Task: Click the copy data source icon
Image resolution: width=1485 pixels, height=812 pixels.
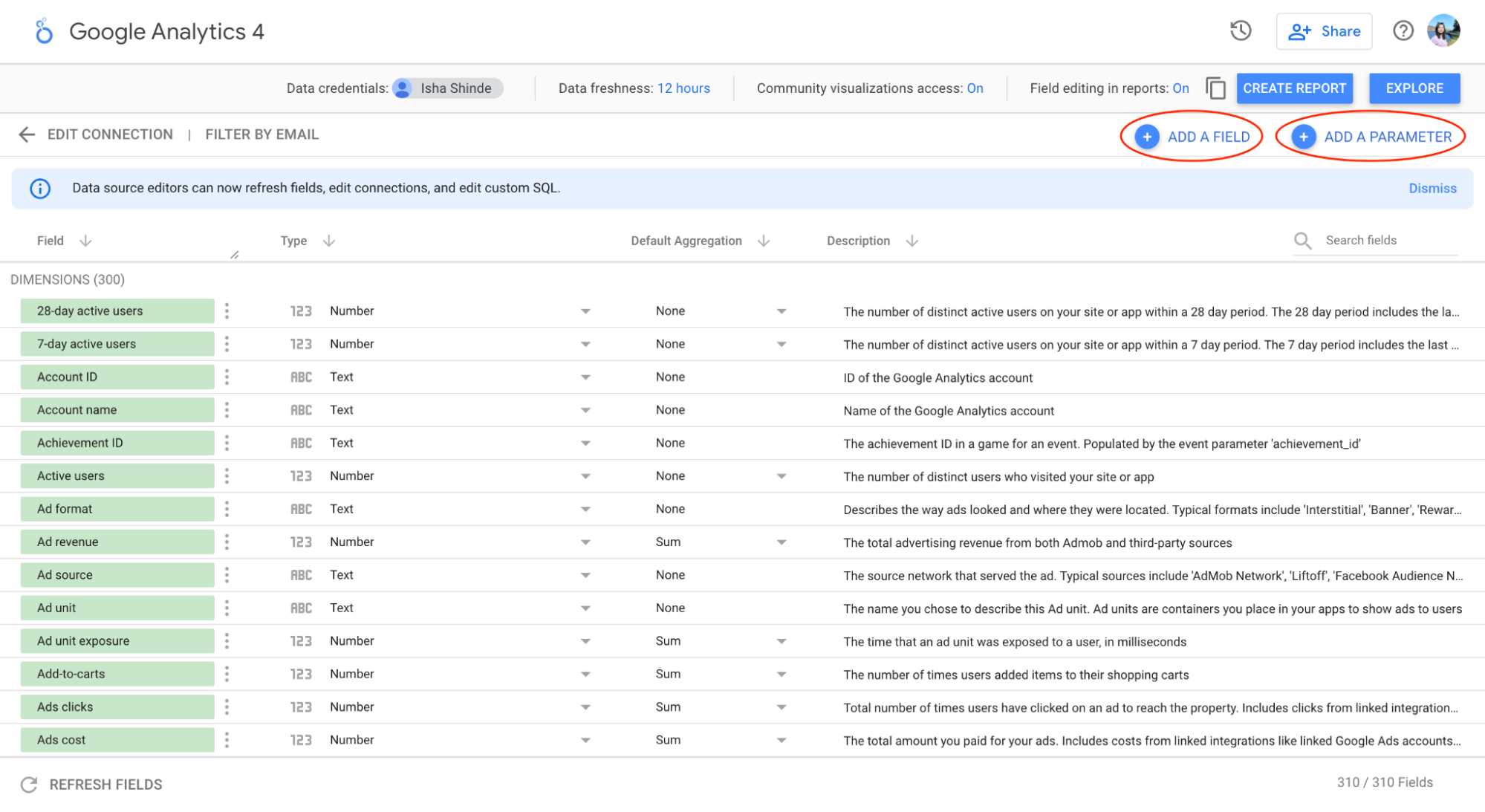Action: 1215,88
